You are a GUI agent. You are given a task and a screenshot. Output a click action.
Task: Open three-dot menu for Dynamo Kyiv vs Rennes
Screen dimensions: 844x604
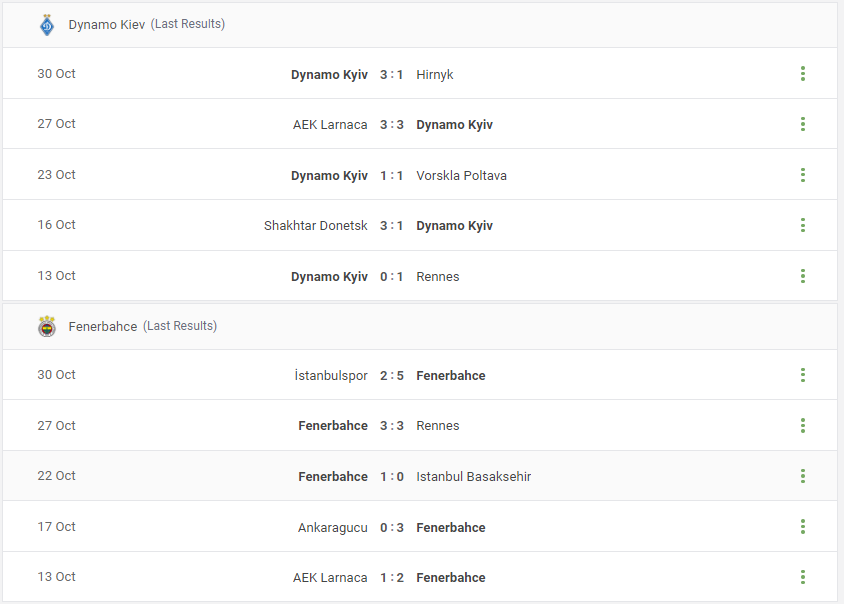pyautogui.click(x=803, y=276)
